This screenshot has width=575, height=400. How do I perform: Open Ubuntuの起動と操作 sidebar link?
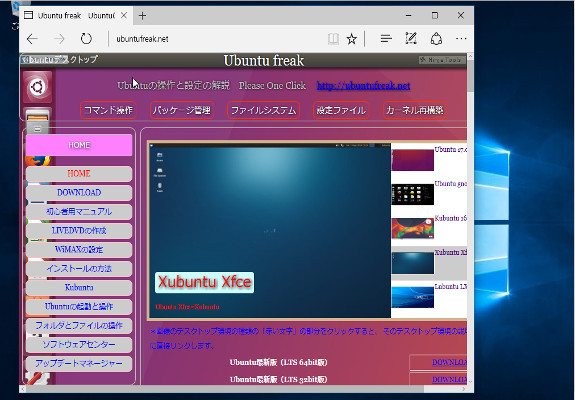pyautogui.click(x=79, y=307)
